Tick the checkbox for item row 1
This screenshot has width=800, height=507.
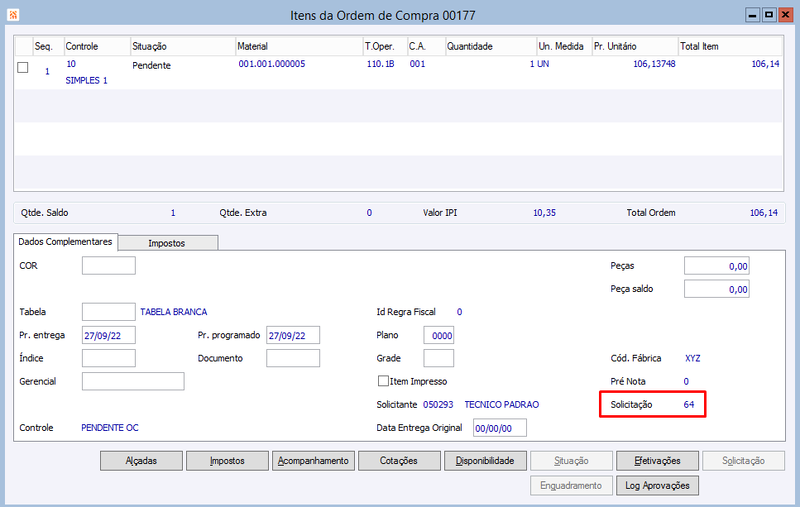point(22,67)
